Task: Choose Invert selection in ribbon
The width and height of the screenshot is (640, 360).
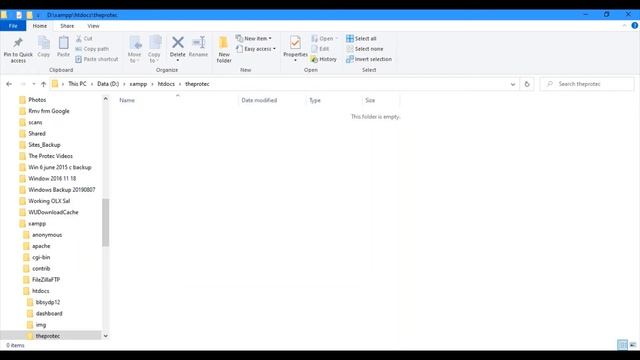Action: tap(369, 59)
